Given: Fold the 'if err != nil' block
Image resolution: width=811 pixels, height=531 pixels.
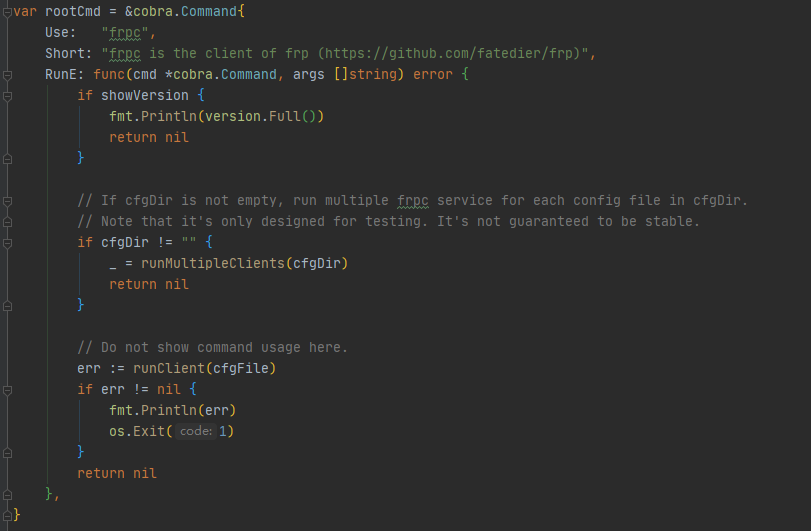Looking at the screenshot, I should point(7,389).
